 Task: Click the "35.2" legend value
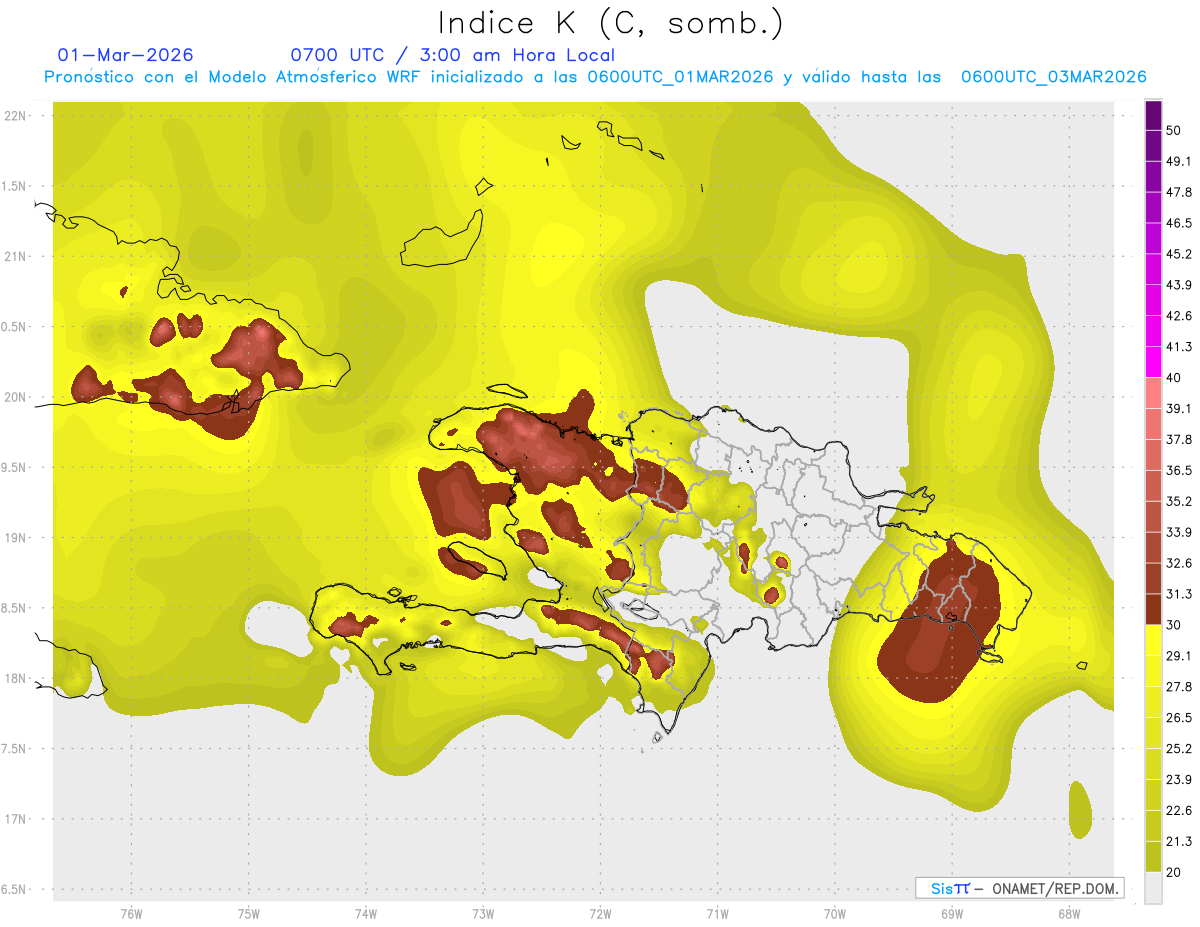tap(1179, 501)
